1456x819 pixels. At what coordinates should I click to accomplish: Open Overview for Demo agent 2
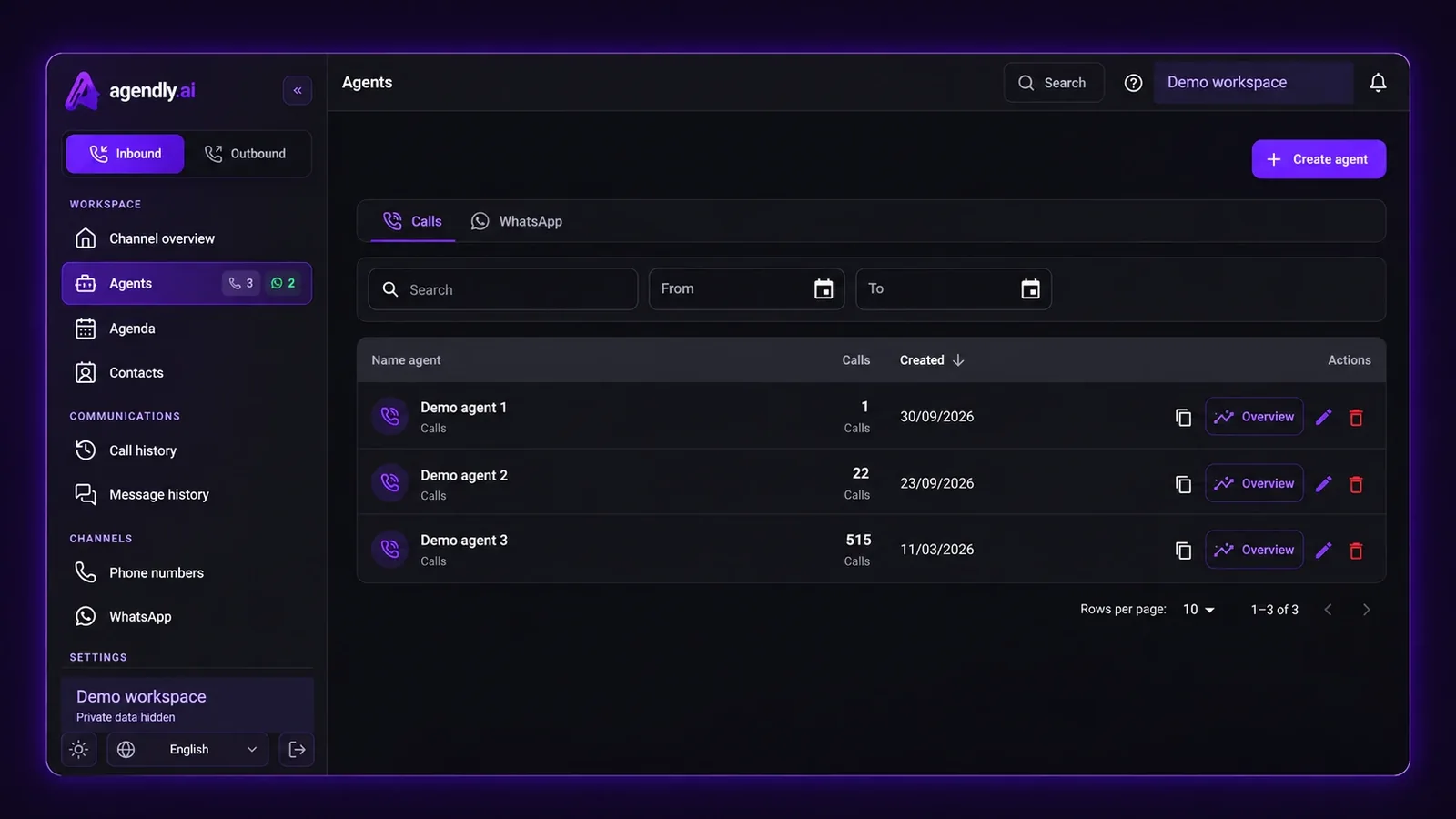pyautogui.click(x=1254, y=483)
